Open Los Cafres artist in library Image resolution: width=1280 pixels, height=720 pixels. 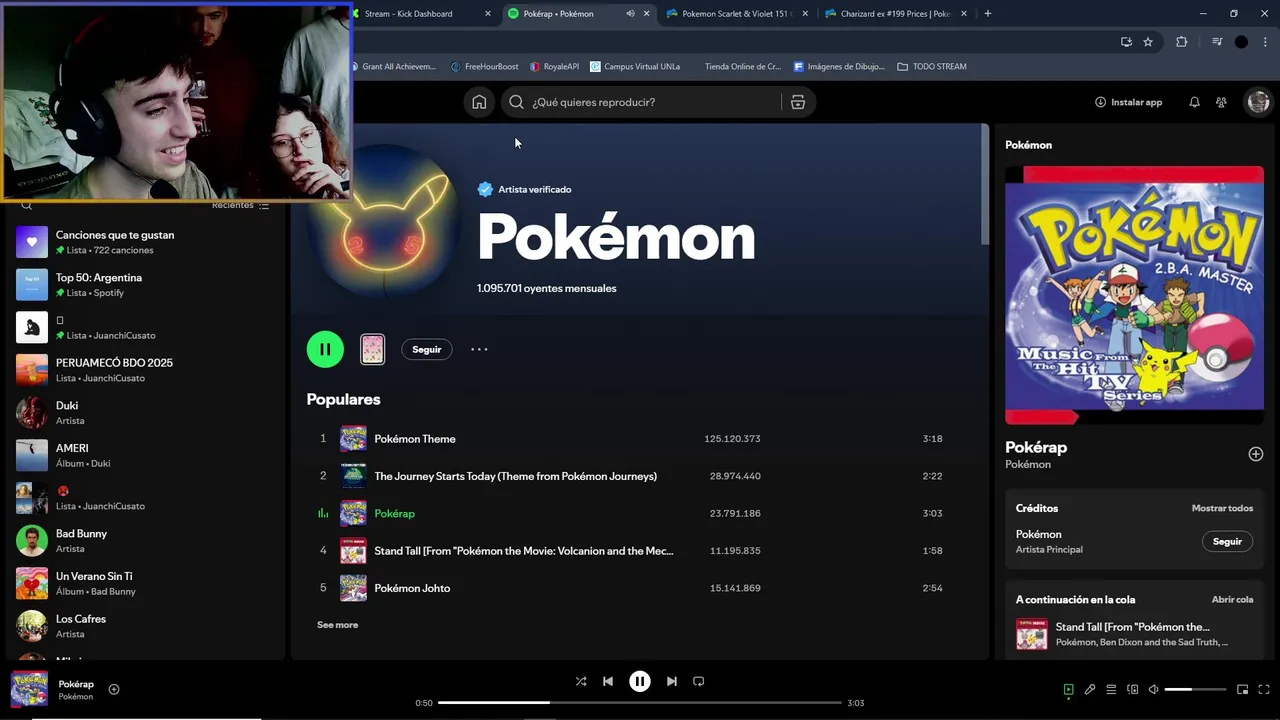pos(145,626)
